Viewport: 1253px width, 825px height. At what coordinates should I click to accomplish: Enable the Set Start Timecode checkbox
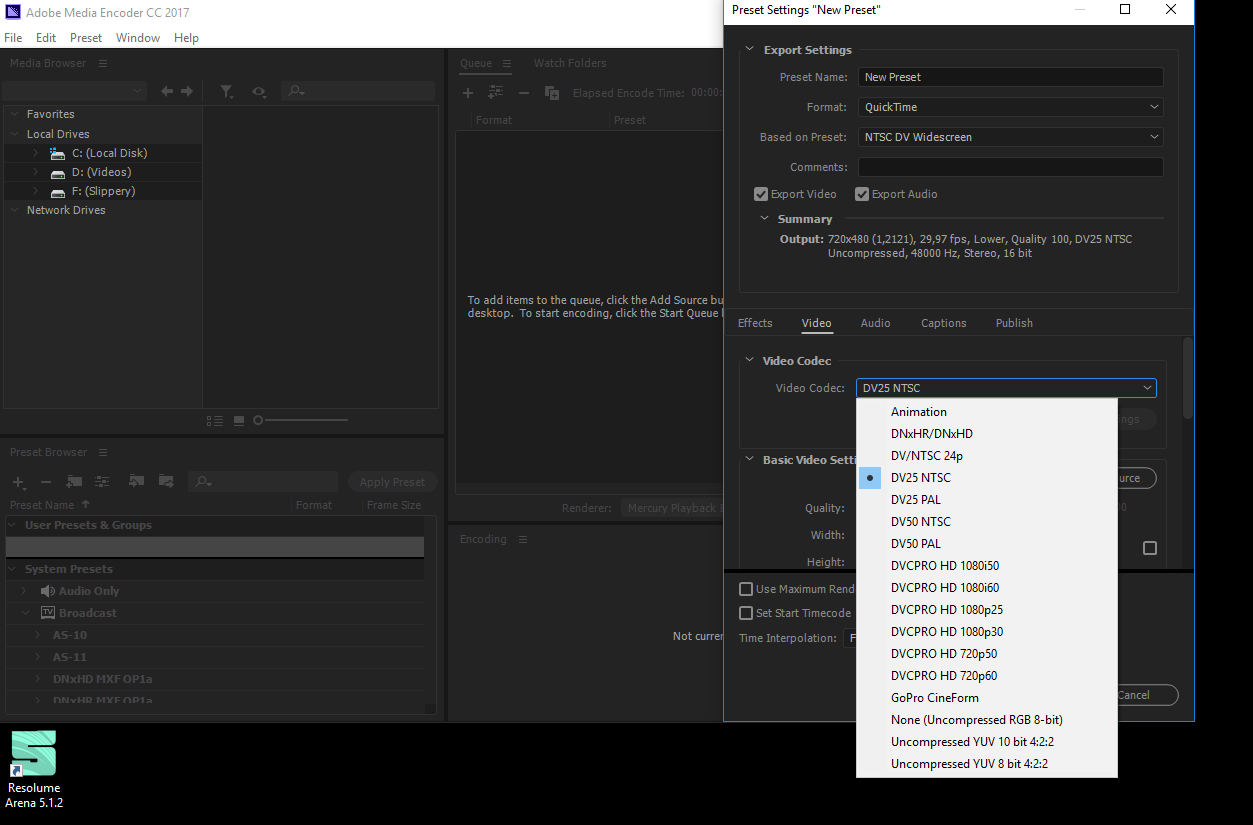[746, 613]
